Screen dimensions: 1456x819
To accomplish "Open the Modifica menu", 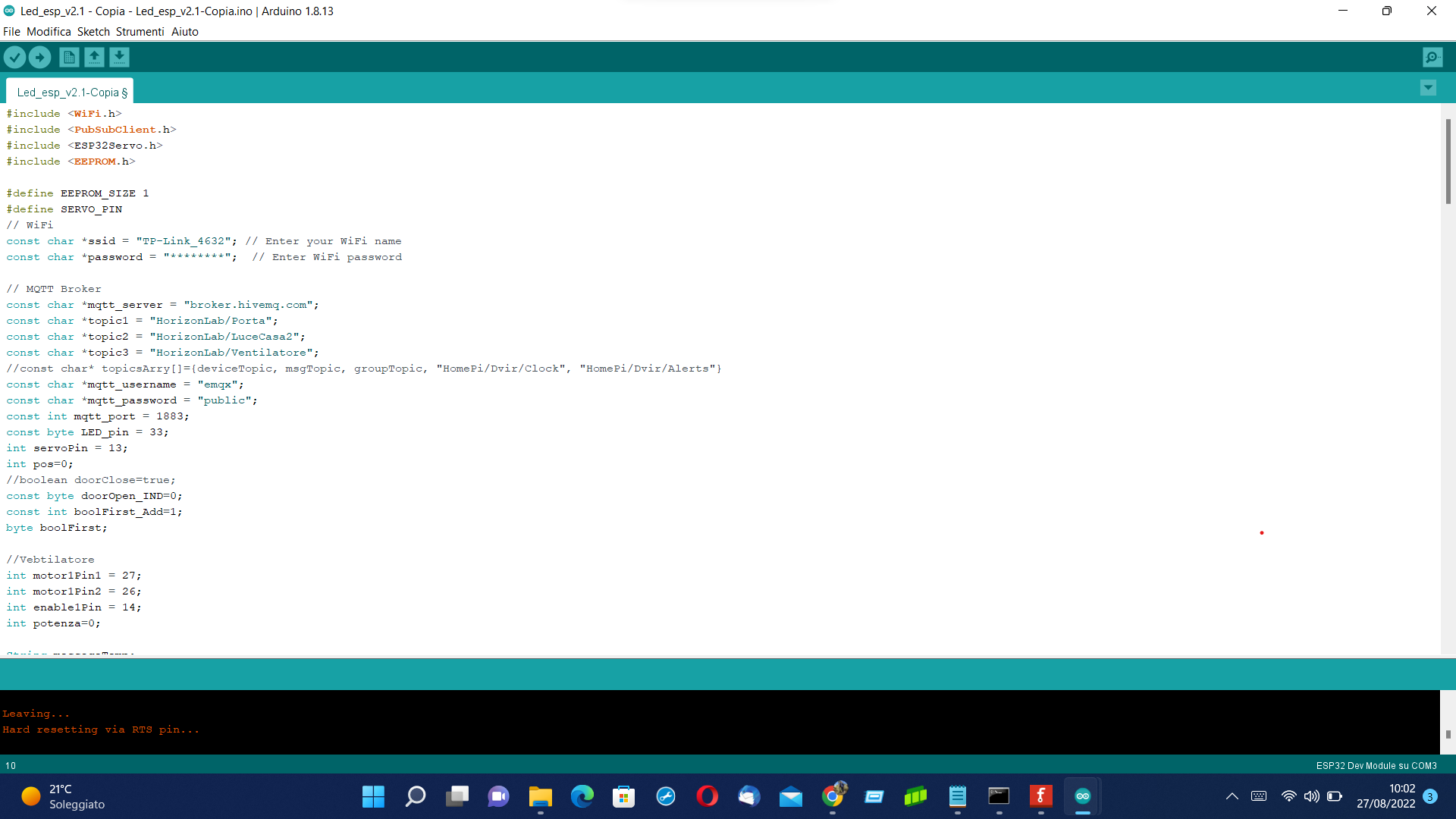I will click(49, 32).
